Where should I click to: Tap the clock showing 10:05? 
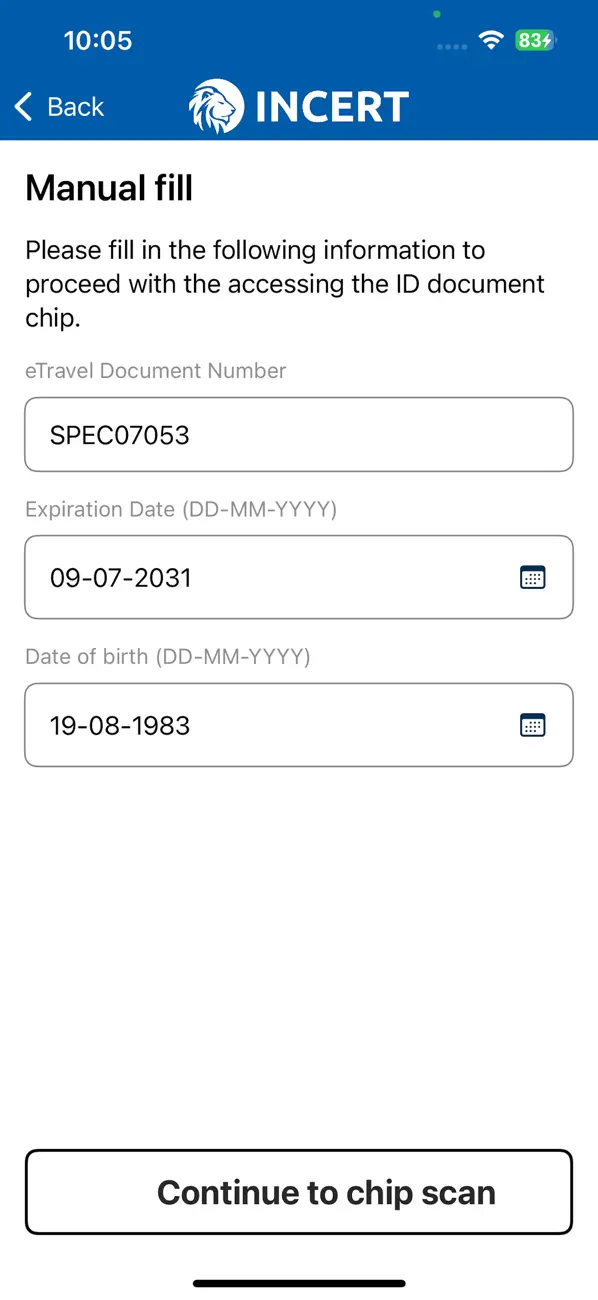pyautogui.click(x=99, y=41)
